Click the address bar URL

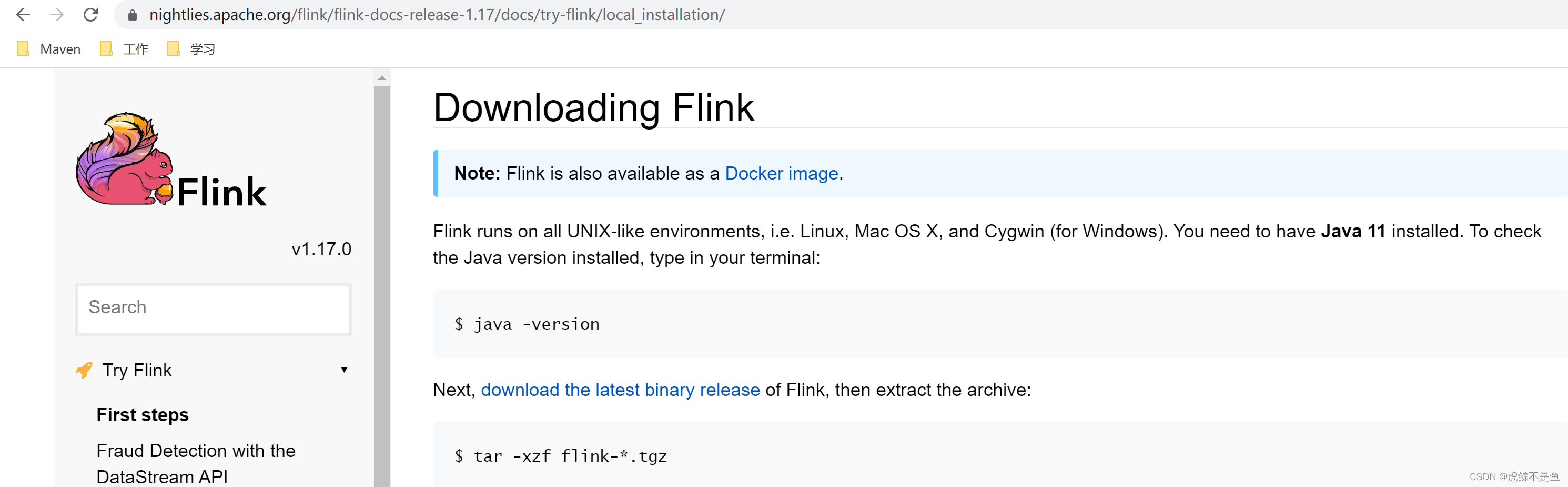(437, 15)
